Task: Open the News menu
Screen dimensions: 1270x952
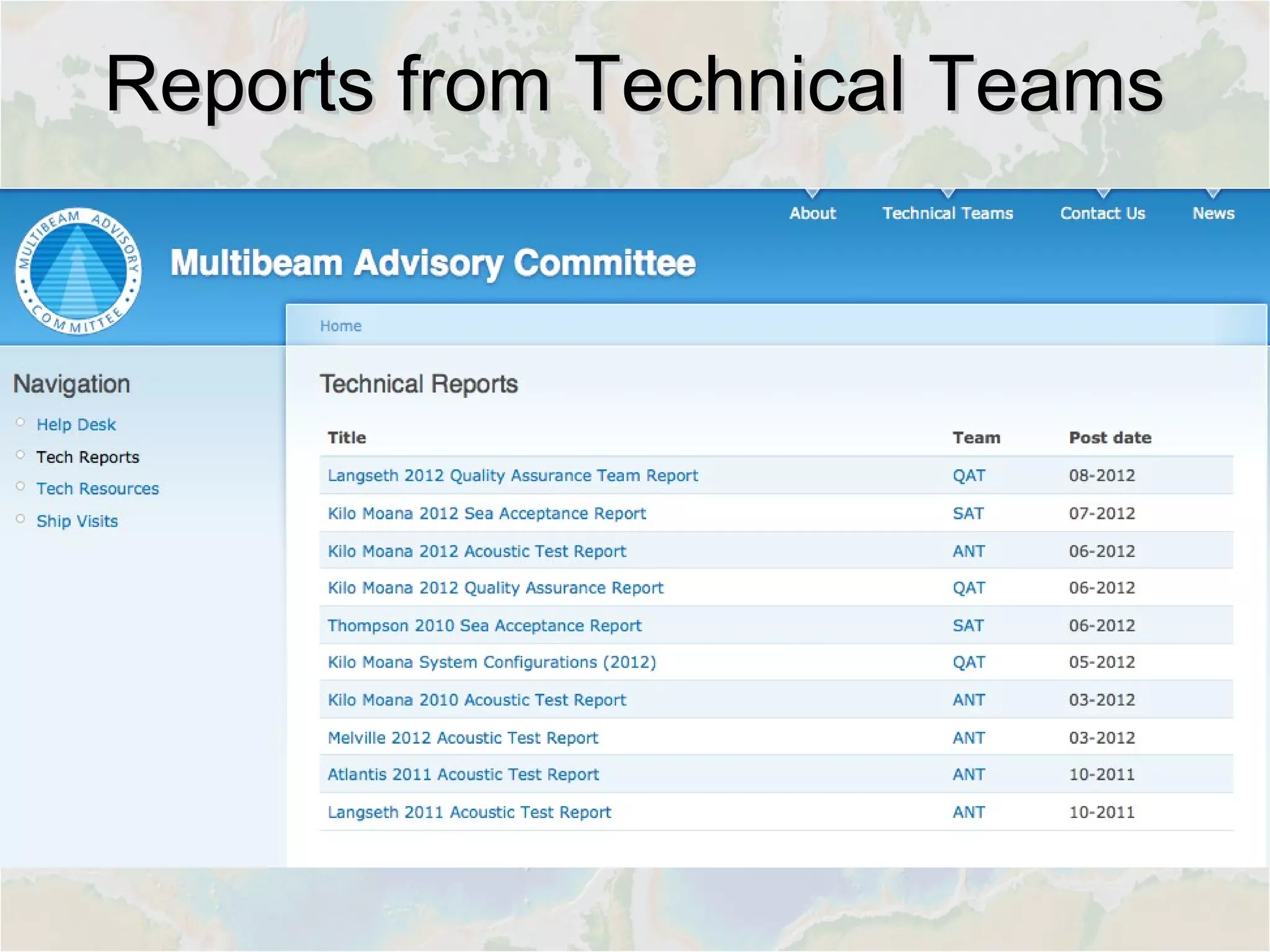Action: pyautogui.click(x=1214, y=213)
